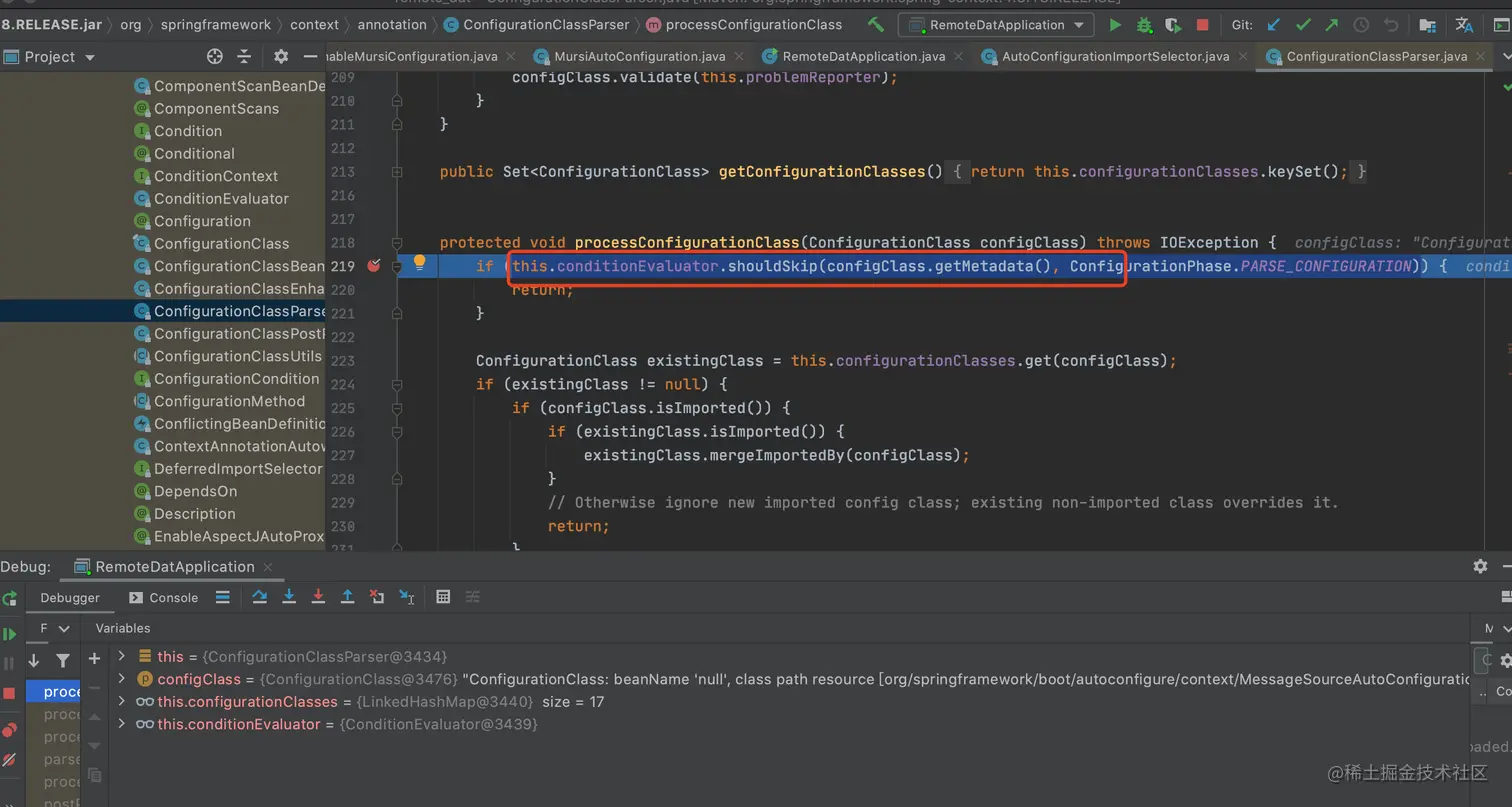Switch to MursiAutoConfiguration.java tab
Viewport: 1512px width, 807px height.
click(x=640, y=56)
